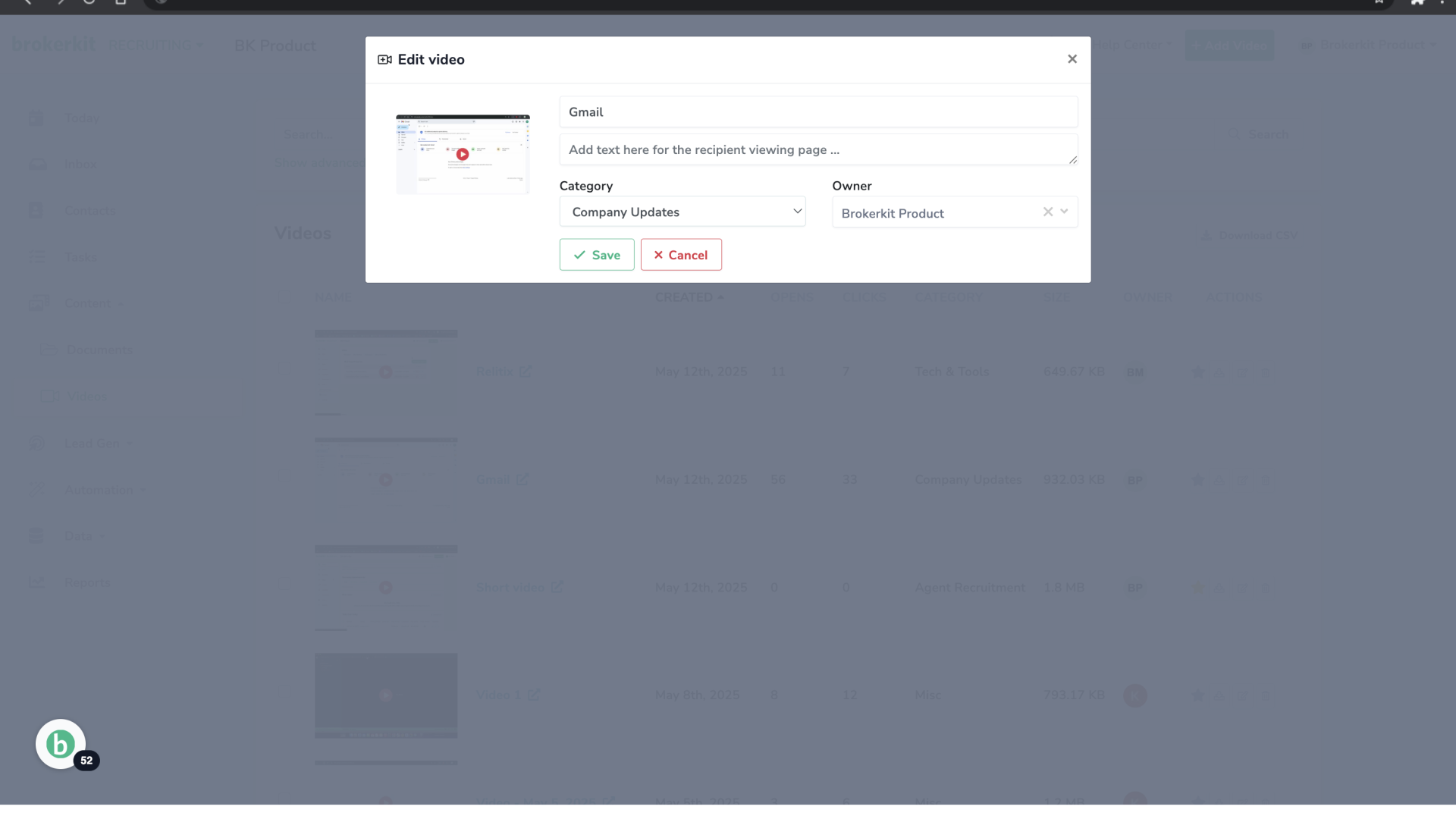Close the Edit video dialog
Image resolution: width=1456 pixels, height=819 pixels.
click(1072, 59)
